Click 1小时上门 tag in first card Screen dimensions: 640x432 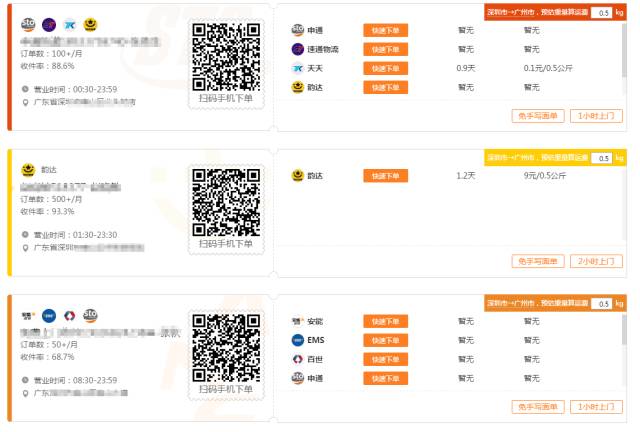(x=596, y=116)
